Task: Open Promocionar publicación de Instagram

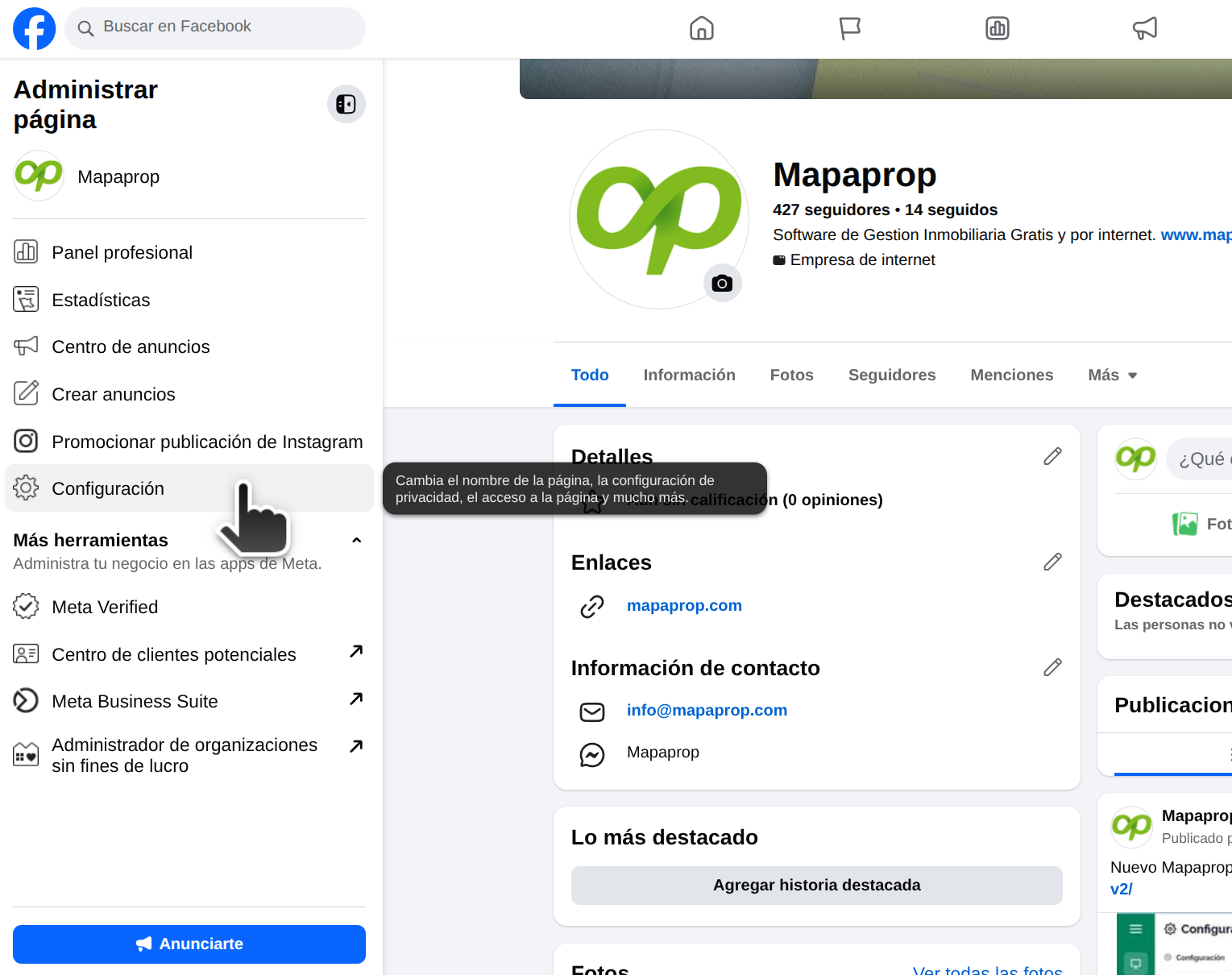Action: [x=189, y=442]
